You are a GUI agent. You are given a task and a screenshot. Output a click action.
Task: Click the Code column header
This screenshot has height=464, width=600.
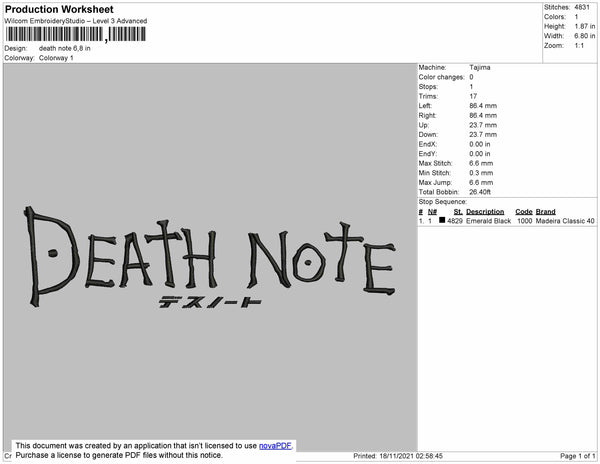[524, 212]
